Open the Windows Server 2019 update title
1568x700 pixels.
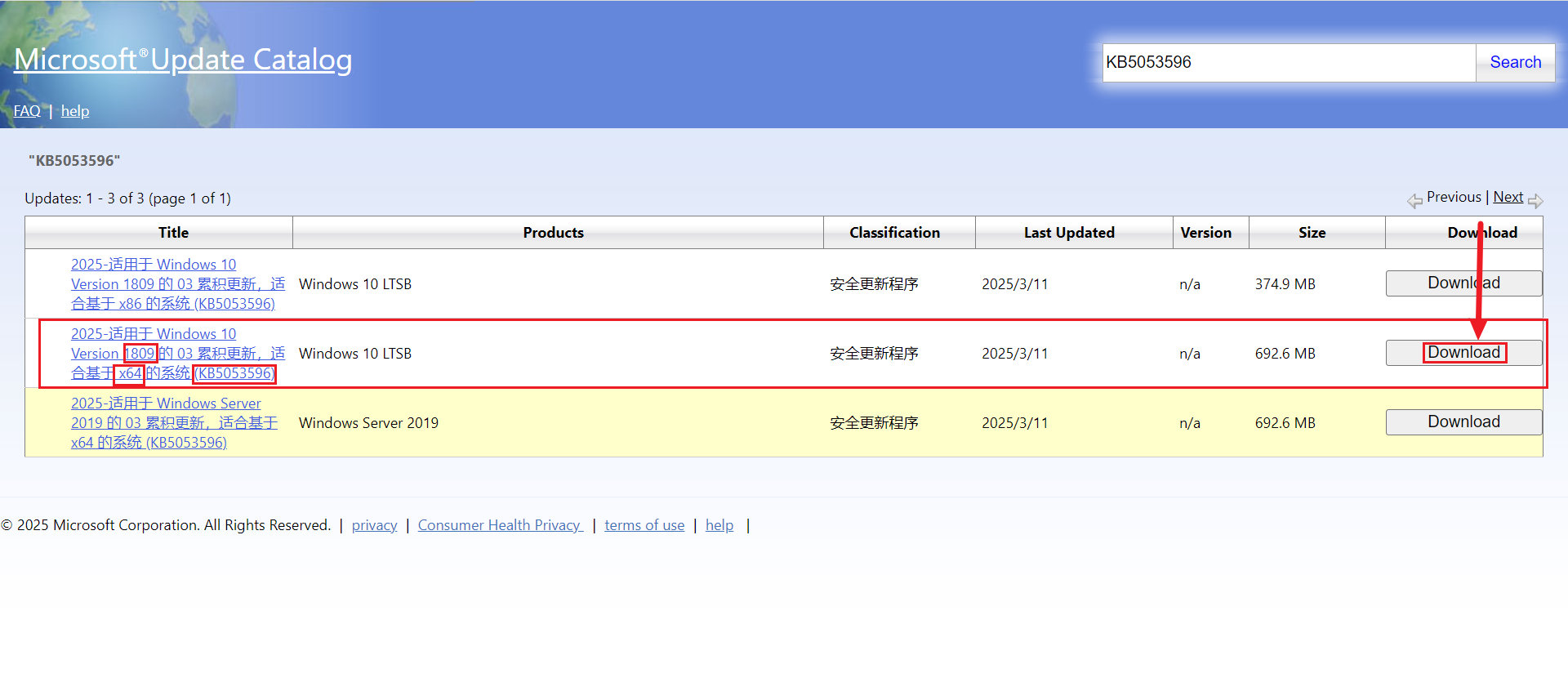click(x=174, y=423)
